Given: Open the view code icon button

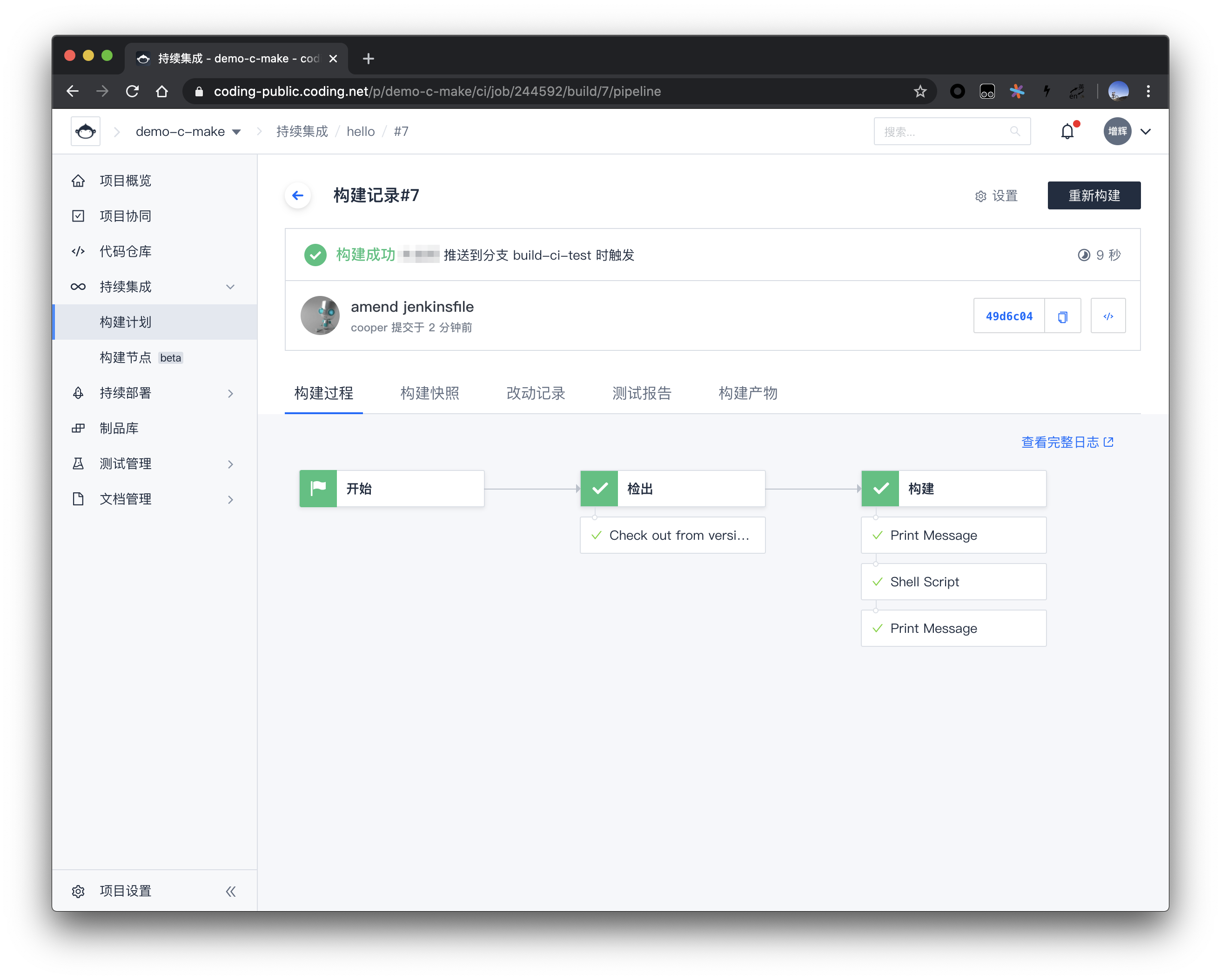Looking at the screenshot, I should coord(1108,316).
